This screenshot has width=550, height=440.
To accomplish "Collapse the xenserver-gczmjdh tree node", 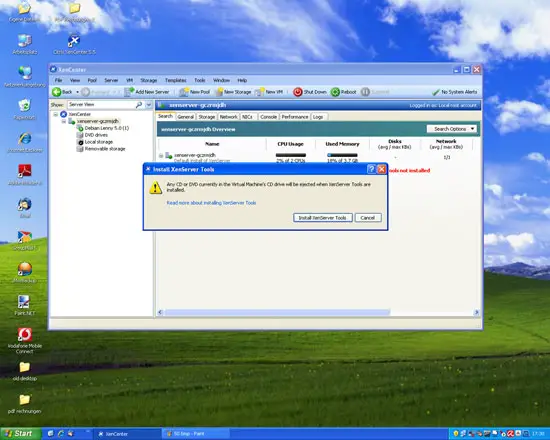I will pos(64,121).
